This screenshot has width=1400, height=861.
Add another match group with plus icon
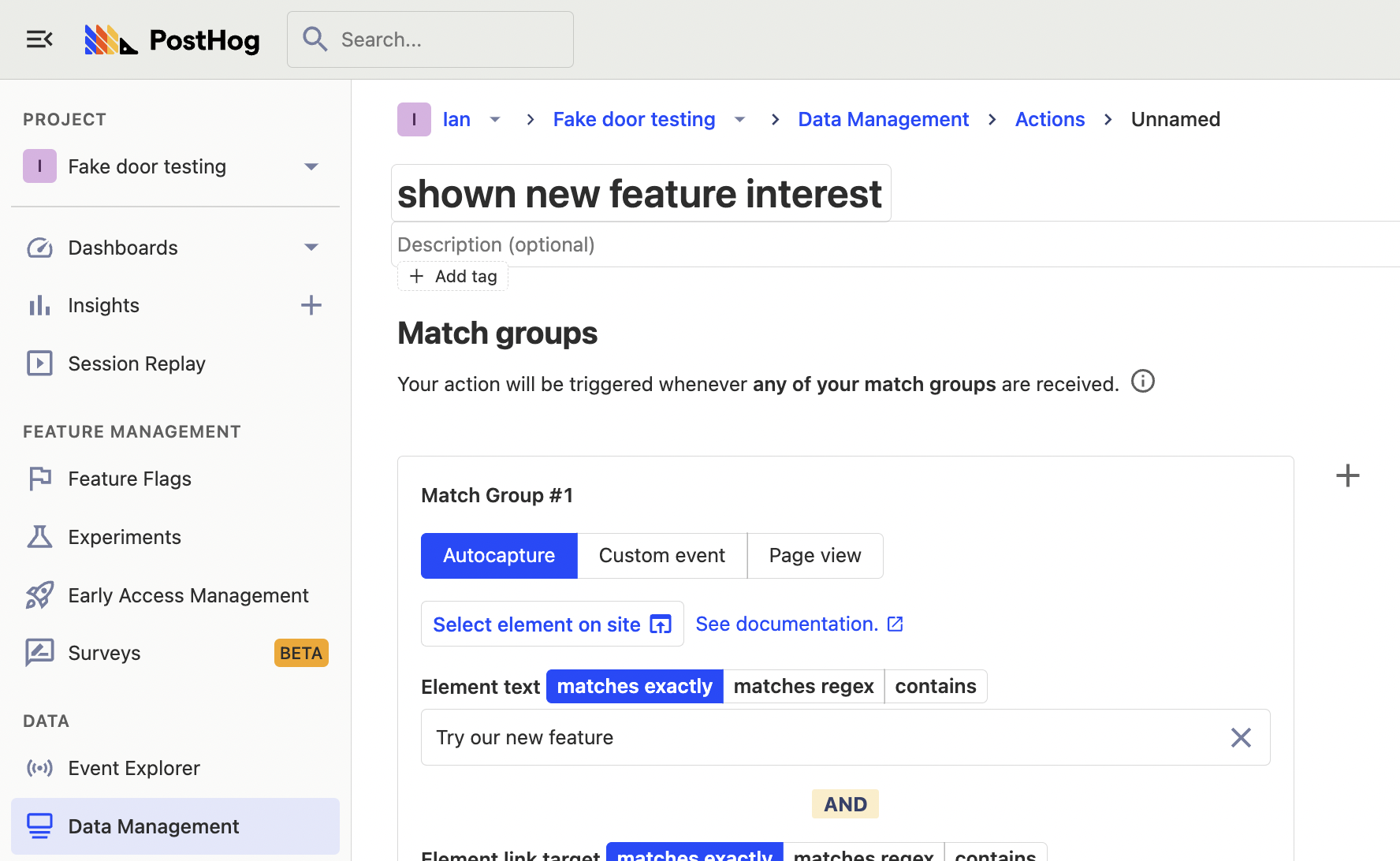pos(1347,475)
